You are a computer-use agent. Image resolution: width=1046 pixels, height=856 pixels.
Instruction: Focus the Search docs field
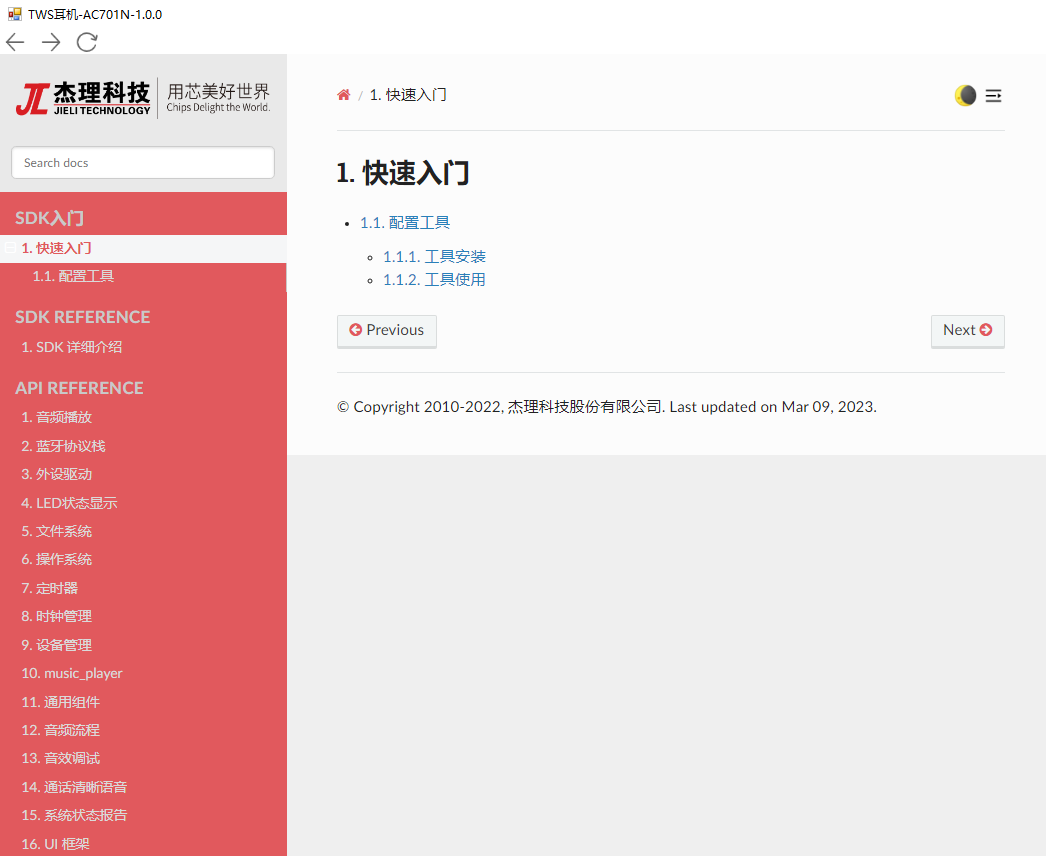point(143,163)
